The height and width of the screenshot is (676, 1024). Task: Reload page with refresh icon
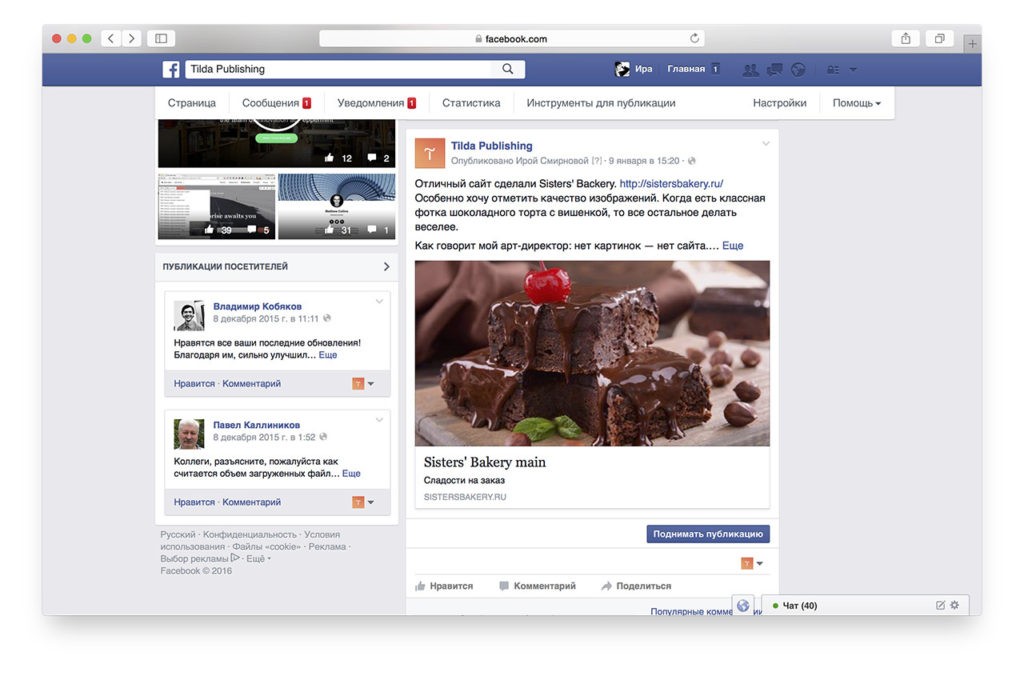pyautogui.click(x=694, y=39)
